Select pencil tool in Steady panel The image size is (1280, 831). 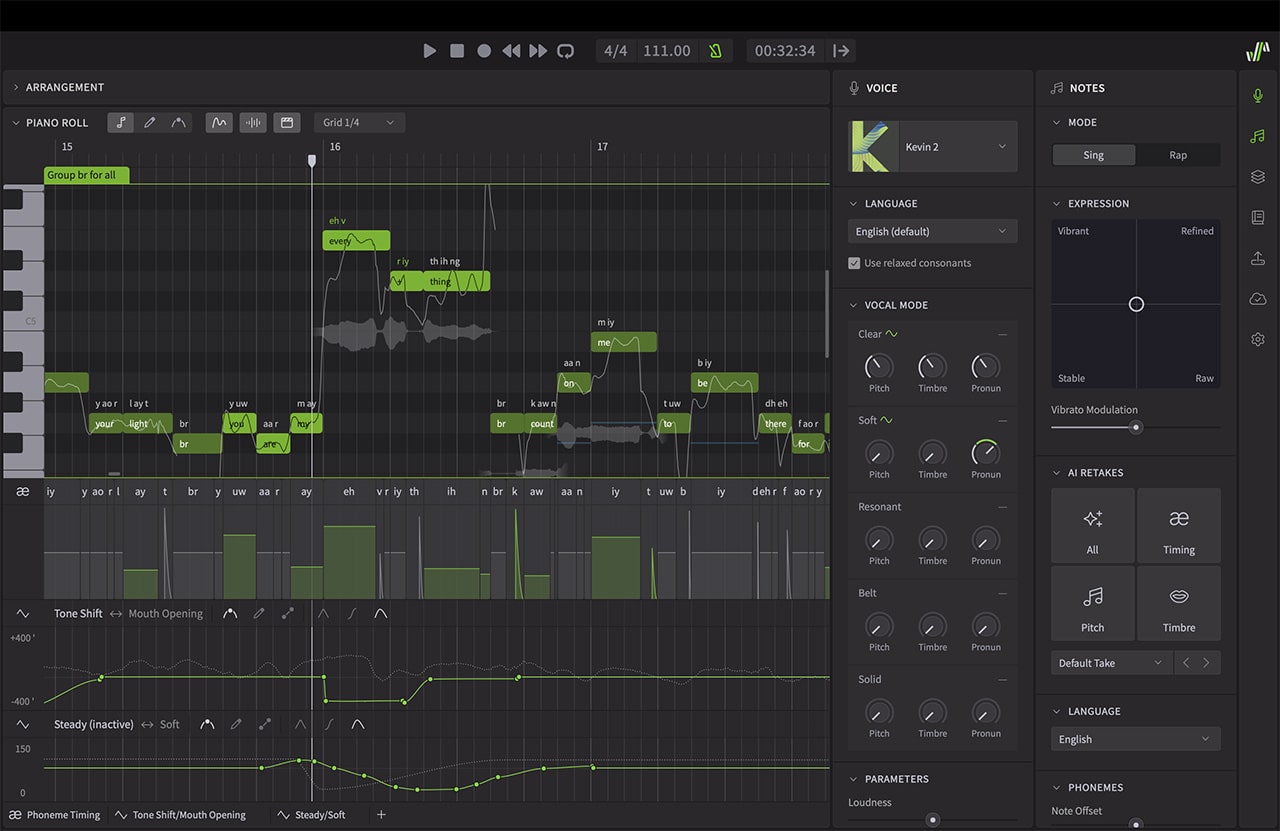pyautogui.click(x=236, y=724)
